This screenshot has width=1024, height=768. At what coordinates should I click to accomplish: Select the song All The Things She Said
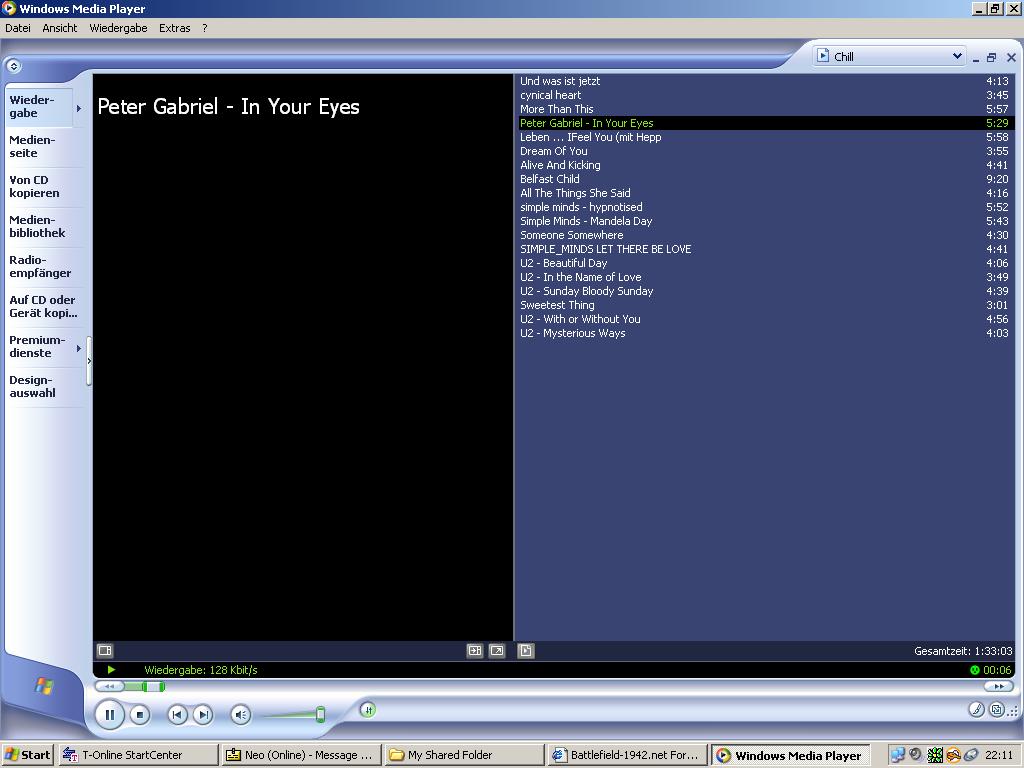click(x=764, y=193)
